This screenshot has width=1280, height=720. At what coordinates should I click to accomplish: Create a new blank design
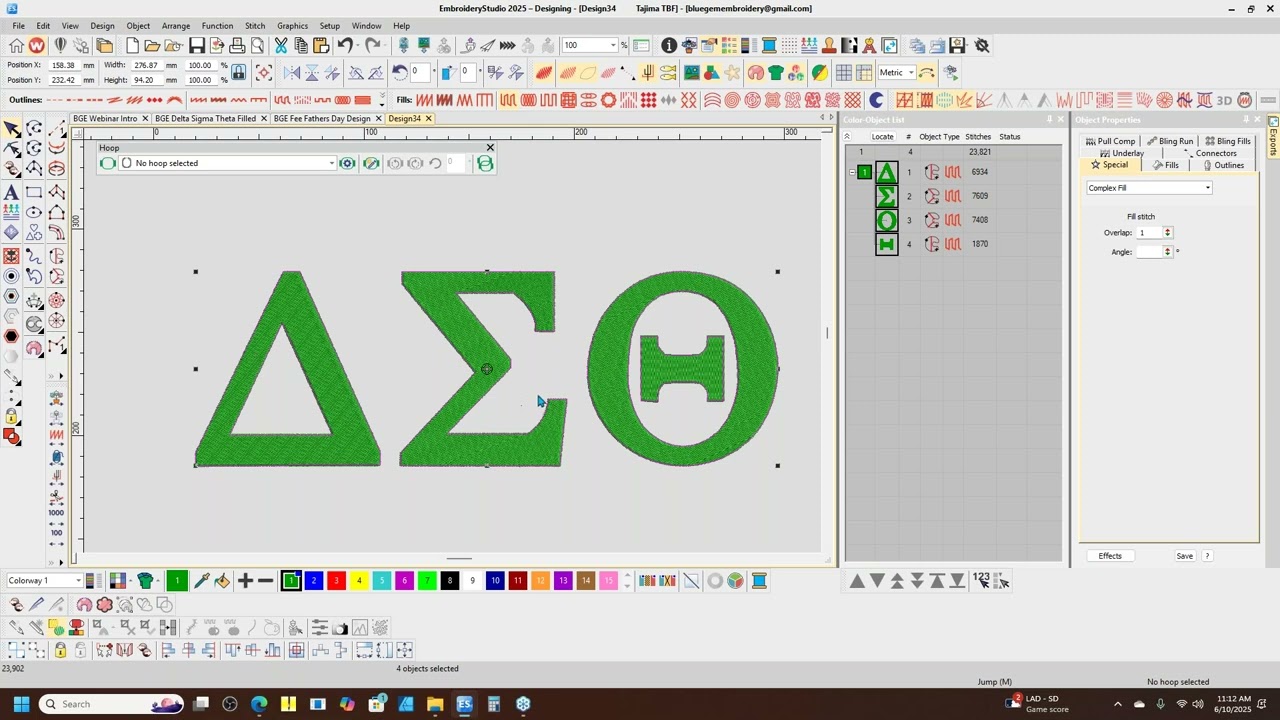pyautogui.click(x=132, y=46)
